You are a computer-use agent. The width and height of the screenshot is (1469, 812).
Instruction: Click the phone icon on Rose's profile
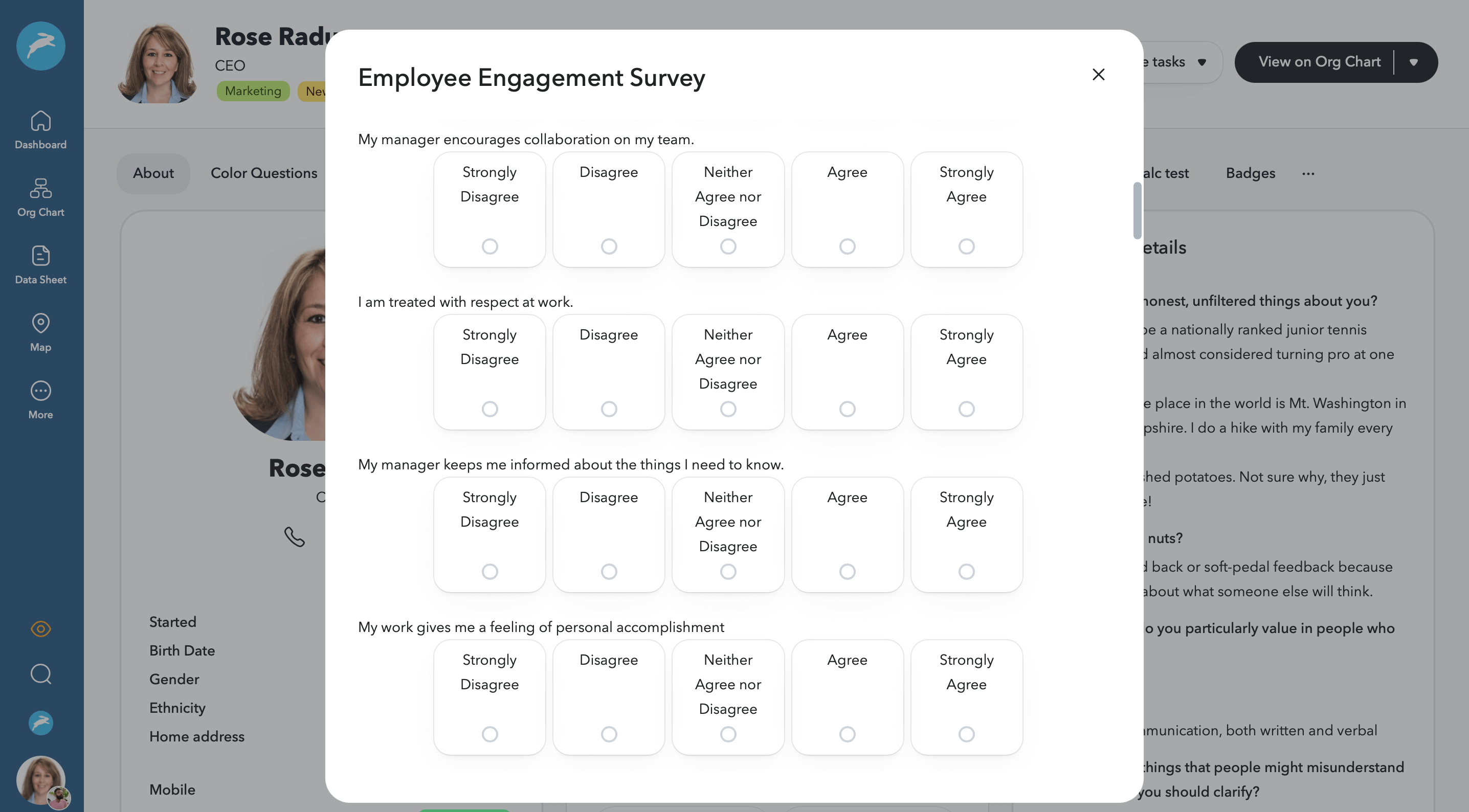(296, 536)
